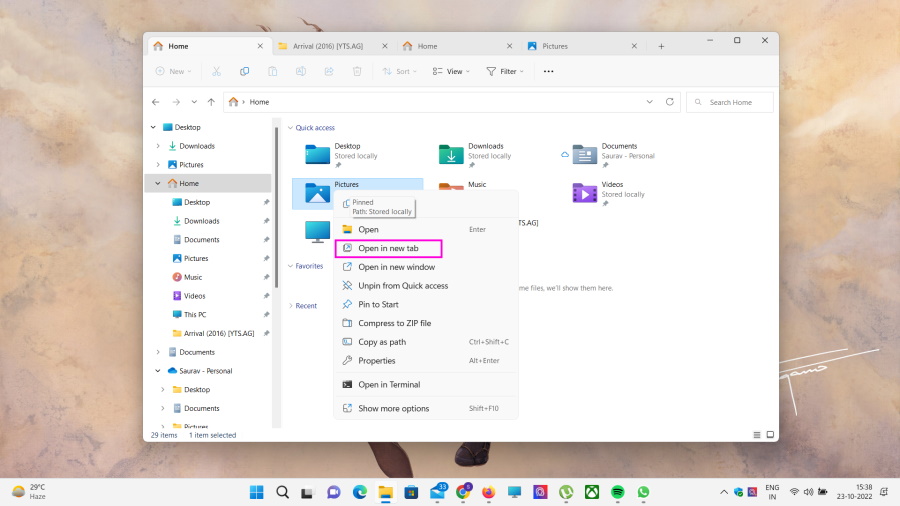This screenshot has width=900, height=506.
Task: Select This PC in navigation pane
Action: pos(195,314)
